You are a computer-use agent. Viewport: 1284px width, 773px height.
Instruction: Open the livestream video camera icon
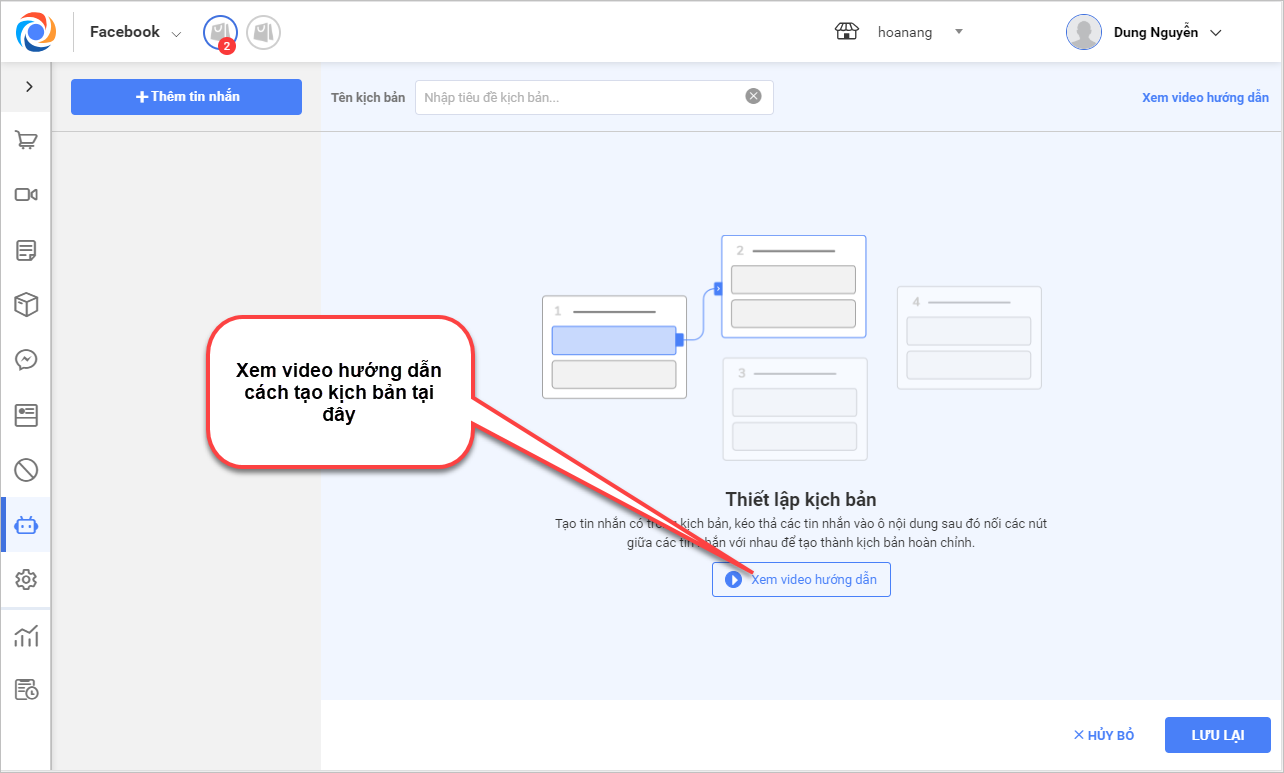click(26, 195)
